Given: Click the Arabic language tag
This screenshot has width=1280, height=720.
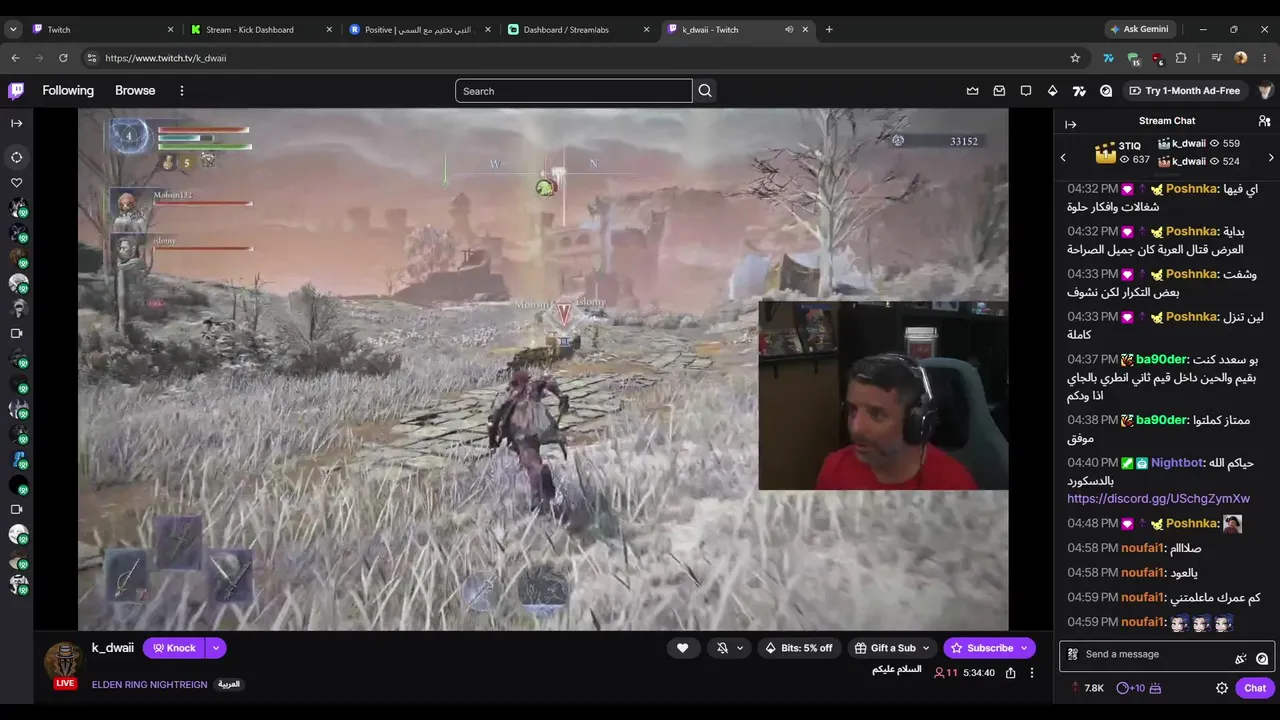Looking at the screenshot, I should 229,684.
